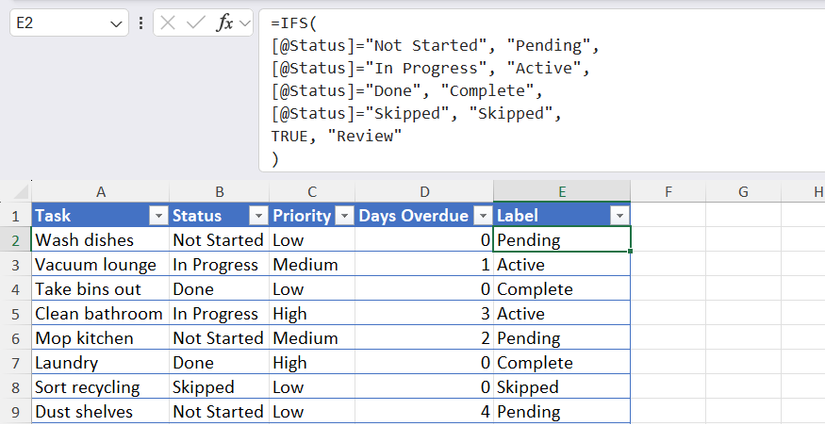This screenshot has width=825, height=424.
Task: Select column G header
Action: tap(743, 192)
